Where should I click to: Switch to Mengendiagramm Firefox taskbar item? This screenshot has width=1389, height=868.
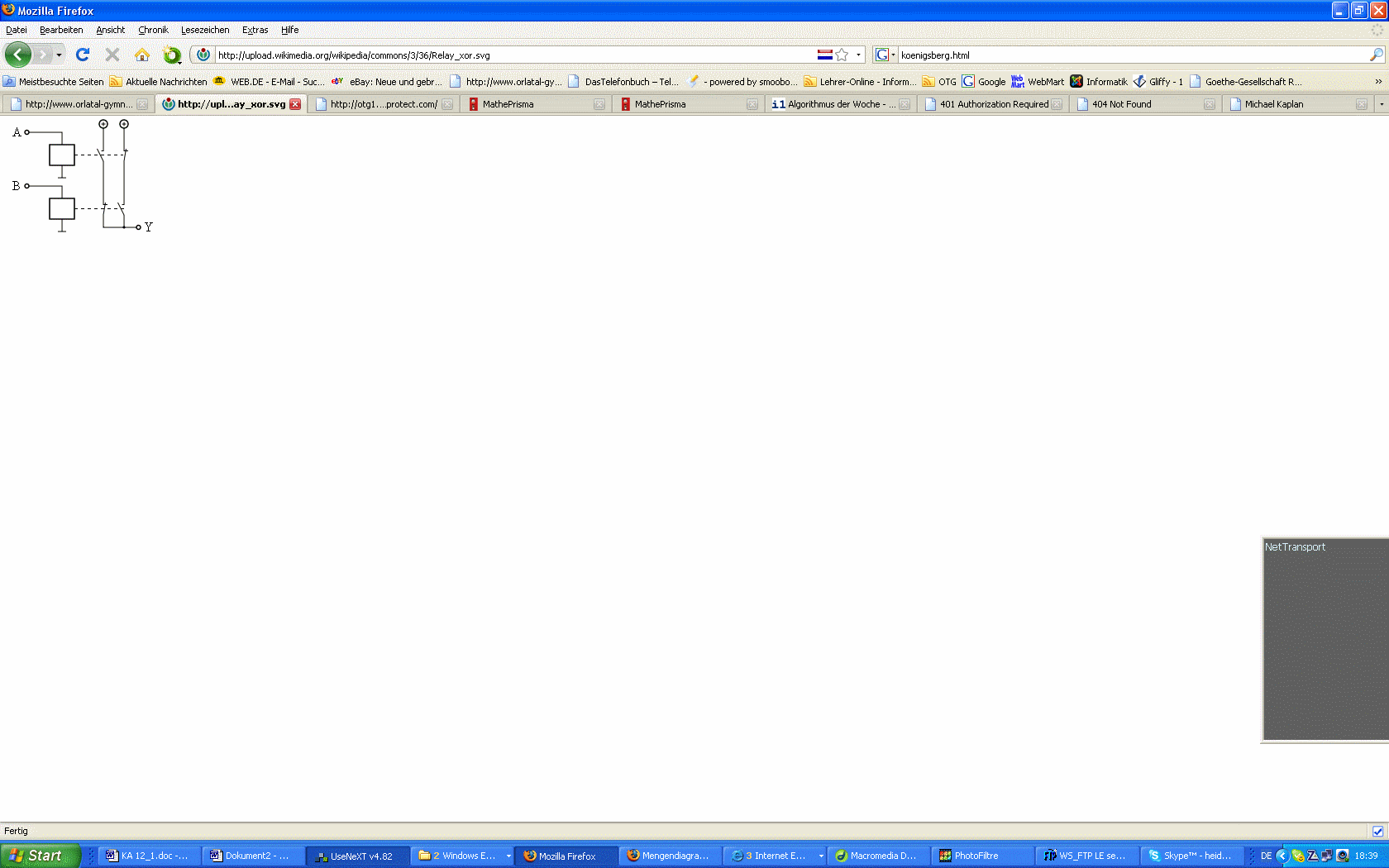670,856
